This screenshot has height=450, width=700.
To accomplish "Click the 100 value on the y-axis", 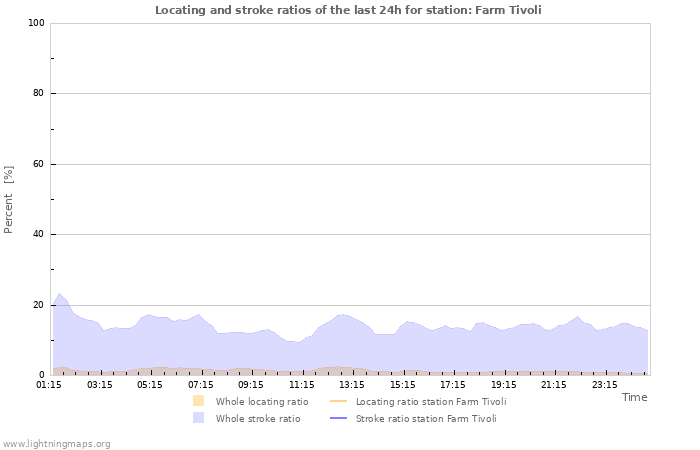I will click(x=36, y=23).
